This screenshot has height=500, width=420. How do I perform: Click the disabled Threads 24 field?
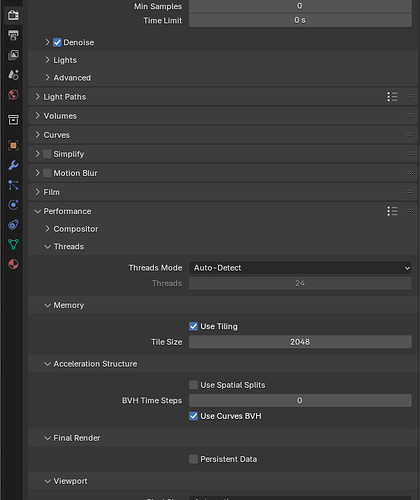[300, 283]
